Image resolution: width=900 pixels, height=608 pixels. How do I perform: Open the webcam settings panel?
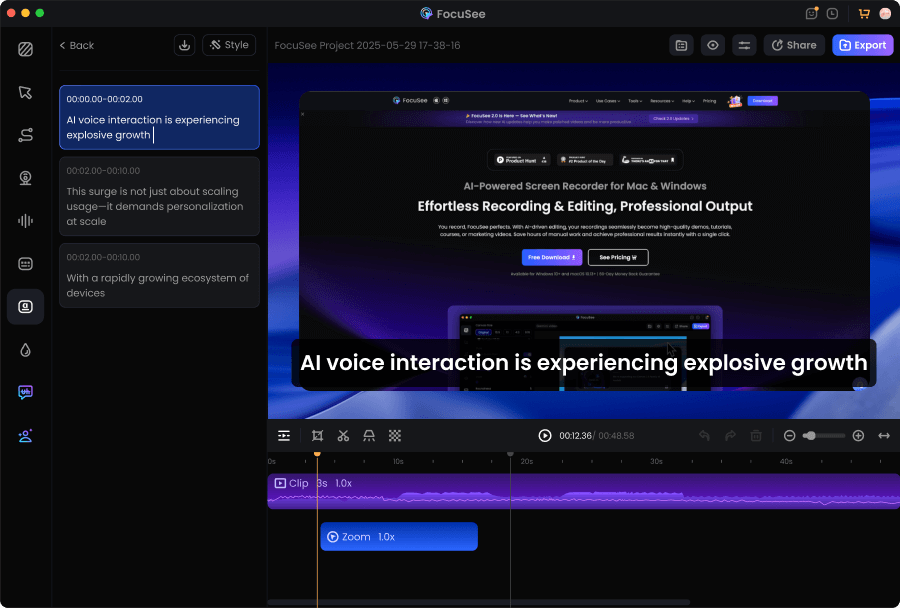[x=25, y=178]
